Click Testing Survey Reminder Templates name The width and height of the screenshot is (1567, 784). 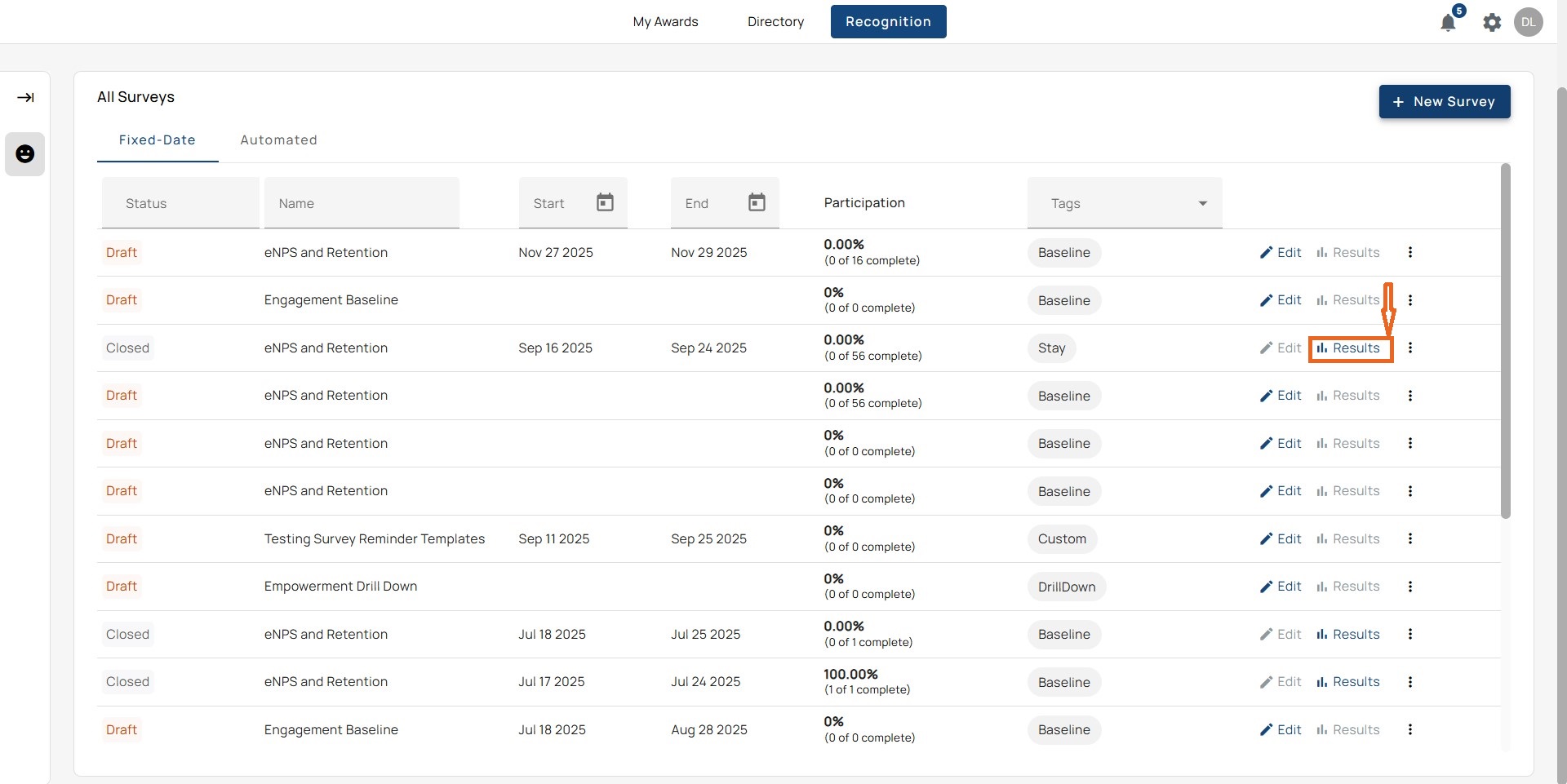click(x=375, y=538)
